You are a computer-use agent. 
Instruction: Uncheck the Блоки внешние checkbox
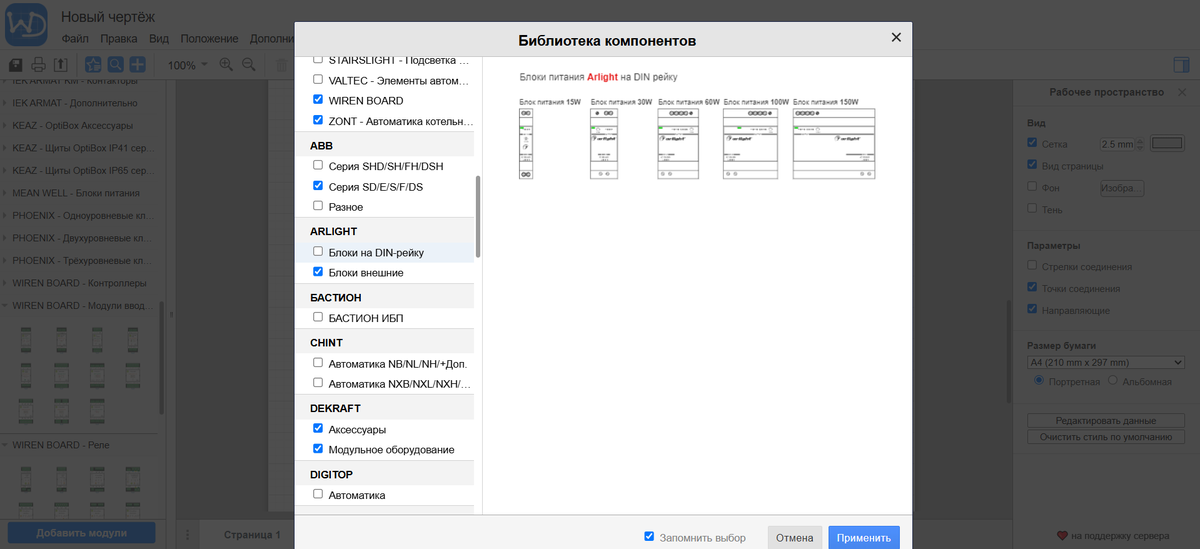tap(318, 272)
